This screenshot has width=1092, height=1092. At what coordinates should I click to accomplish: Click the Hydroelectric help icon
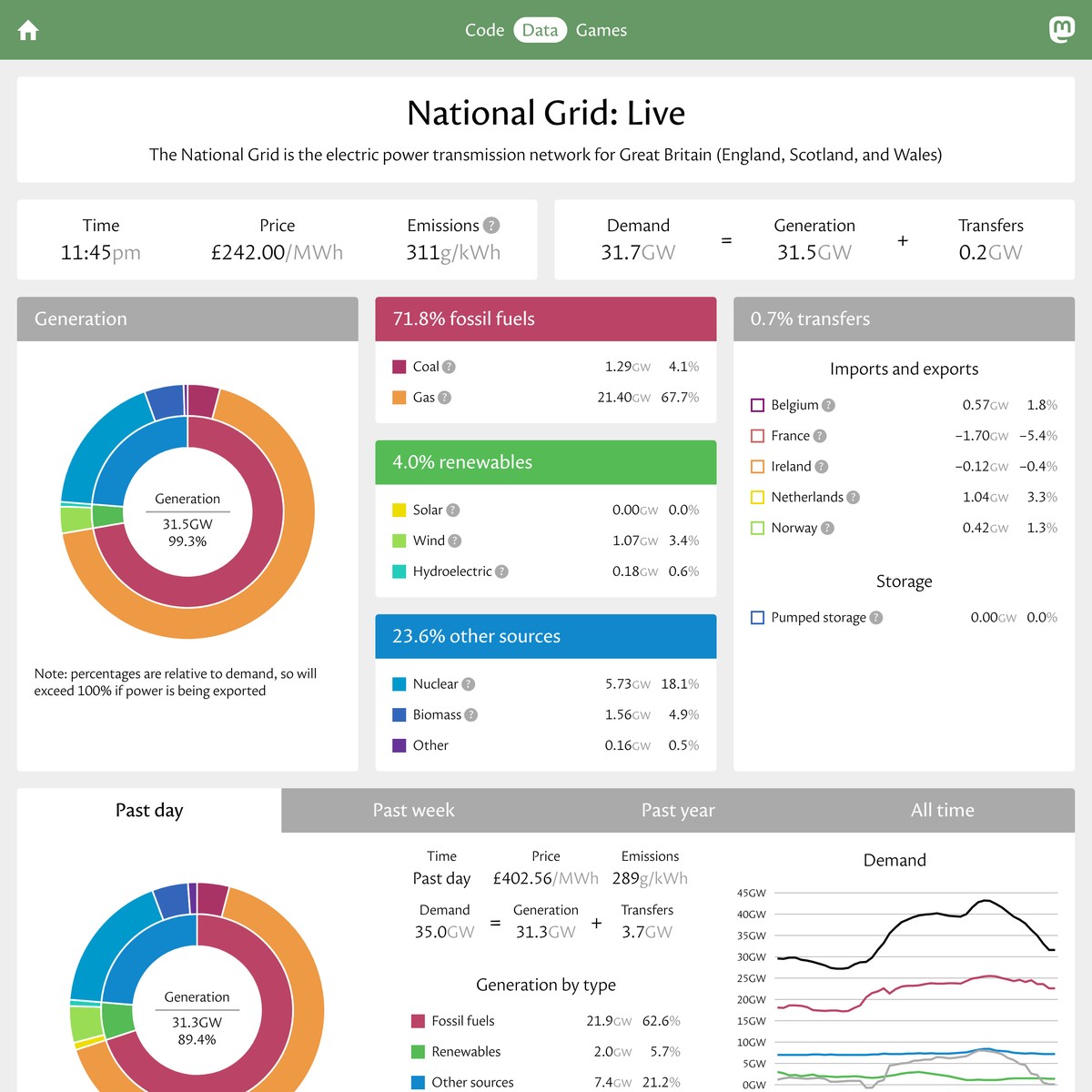pyautogui.click(x=501, y=571)
